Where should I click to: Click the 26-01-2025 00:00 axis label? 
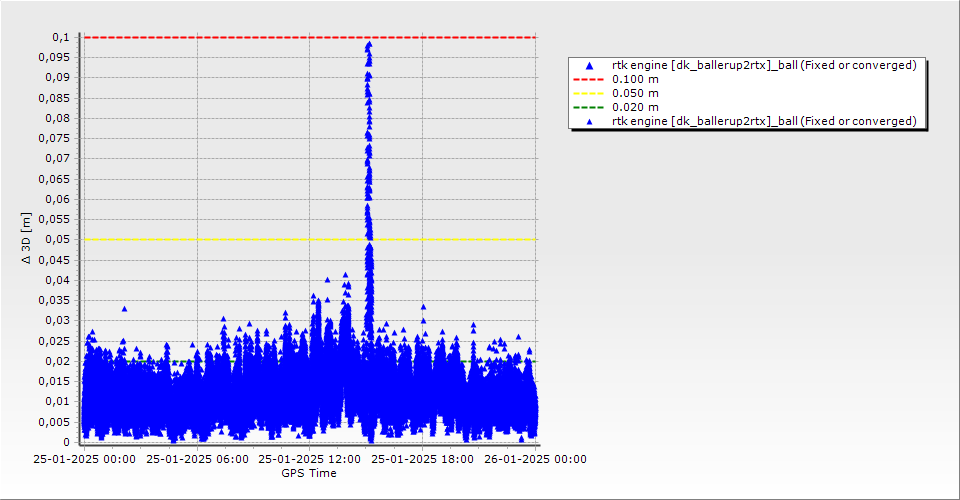[535, 459]
